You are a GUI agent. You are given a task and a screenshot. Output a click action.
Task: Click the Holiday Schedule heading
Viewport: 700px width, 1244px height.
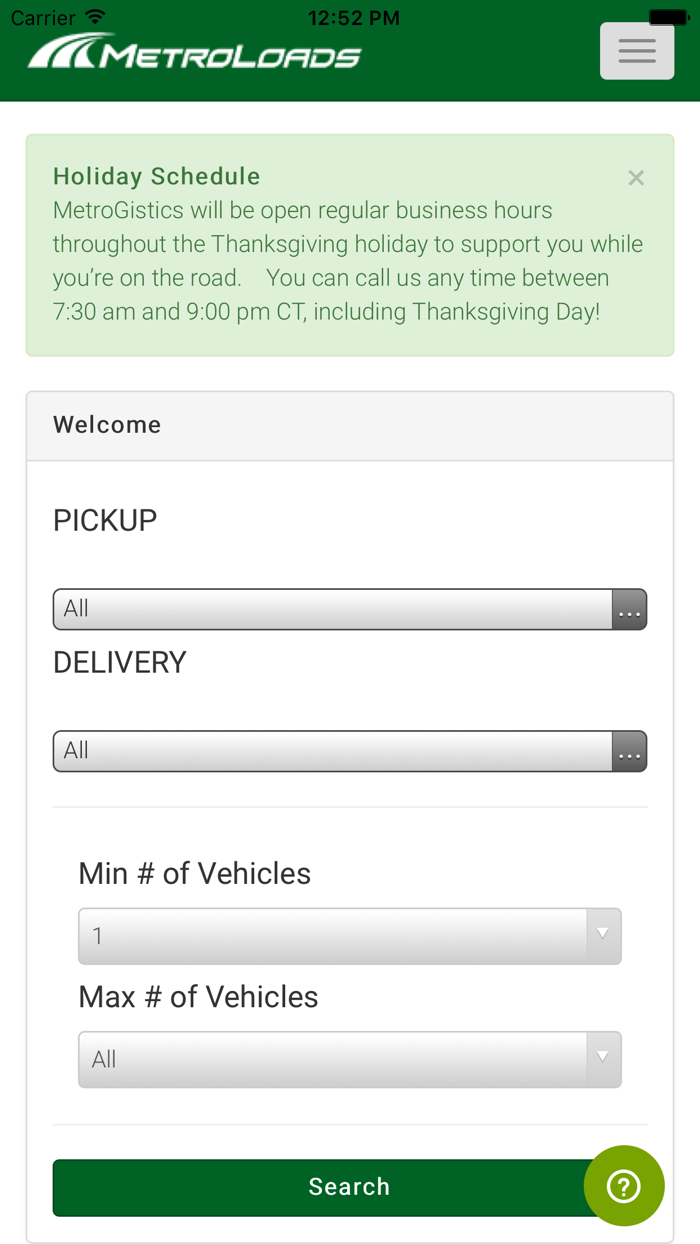click(x=156, y=176)
